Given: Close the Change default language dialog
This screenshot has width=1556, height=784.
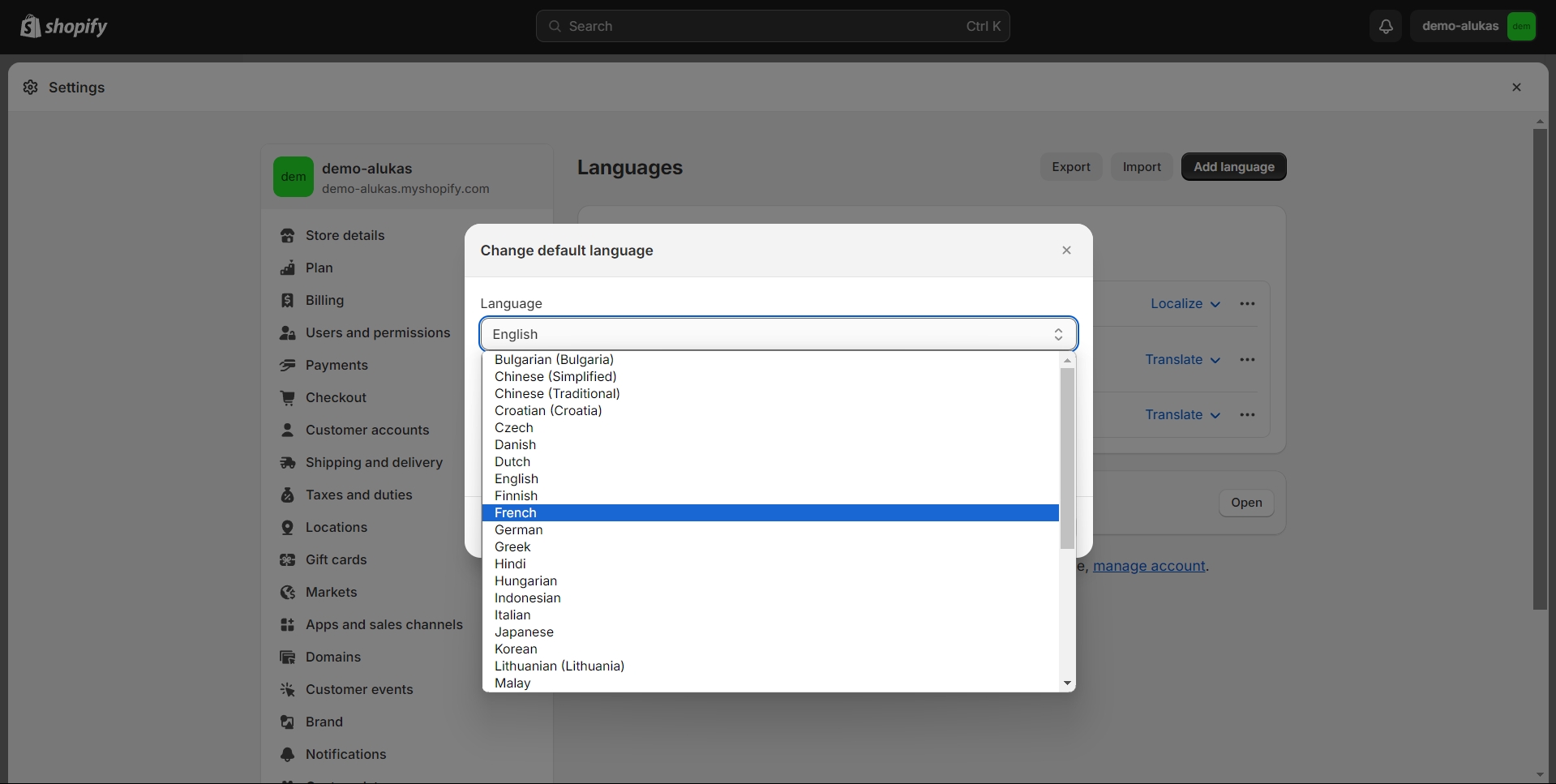Looking at the screenshot, I should pos(1066,251).
